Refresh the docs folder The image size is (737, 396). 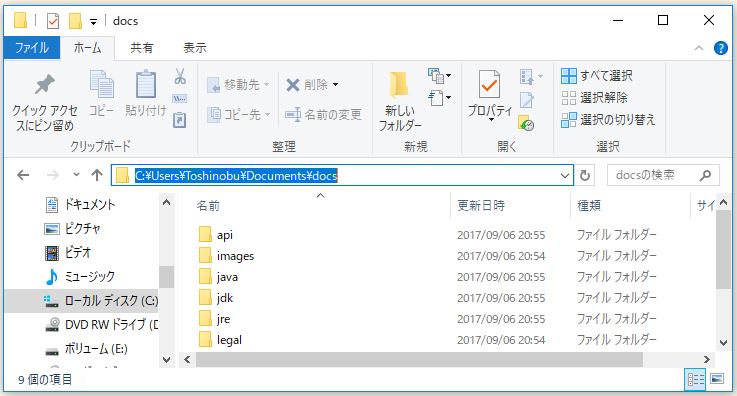[585, 176]
